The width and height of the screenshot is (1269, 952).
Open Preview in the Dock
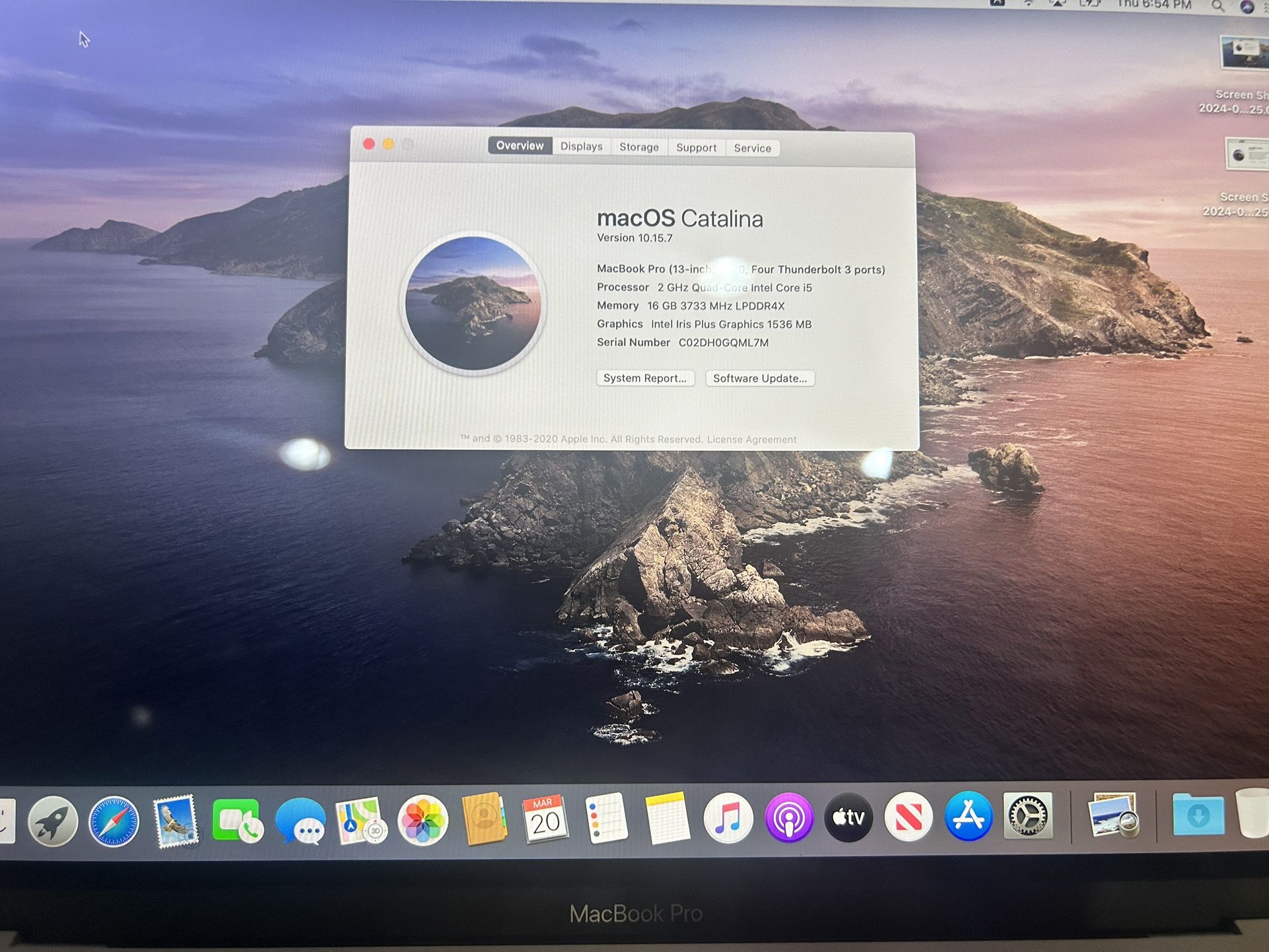point(1115,815)
